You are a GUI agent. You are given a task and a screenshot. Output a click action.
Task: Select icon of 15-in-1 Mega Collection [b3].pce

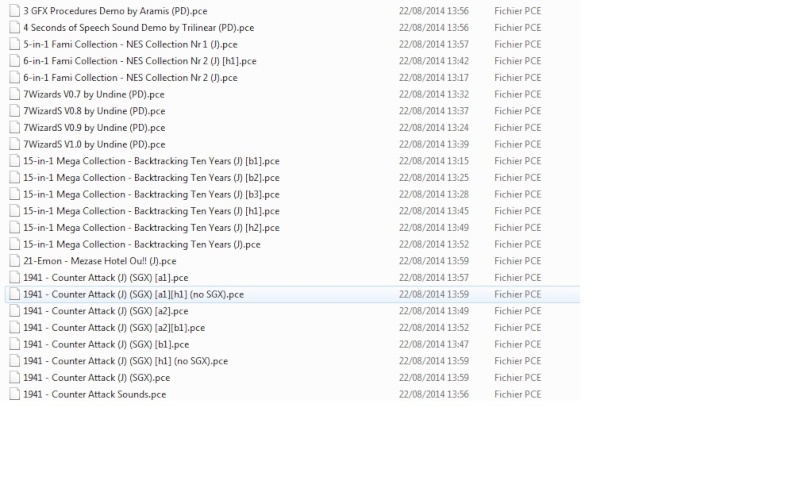(x=15, y=194)
